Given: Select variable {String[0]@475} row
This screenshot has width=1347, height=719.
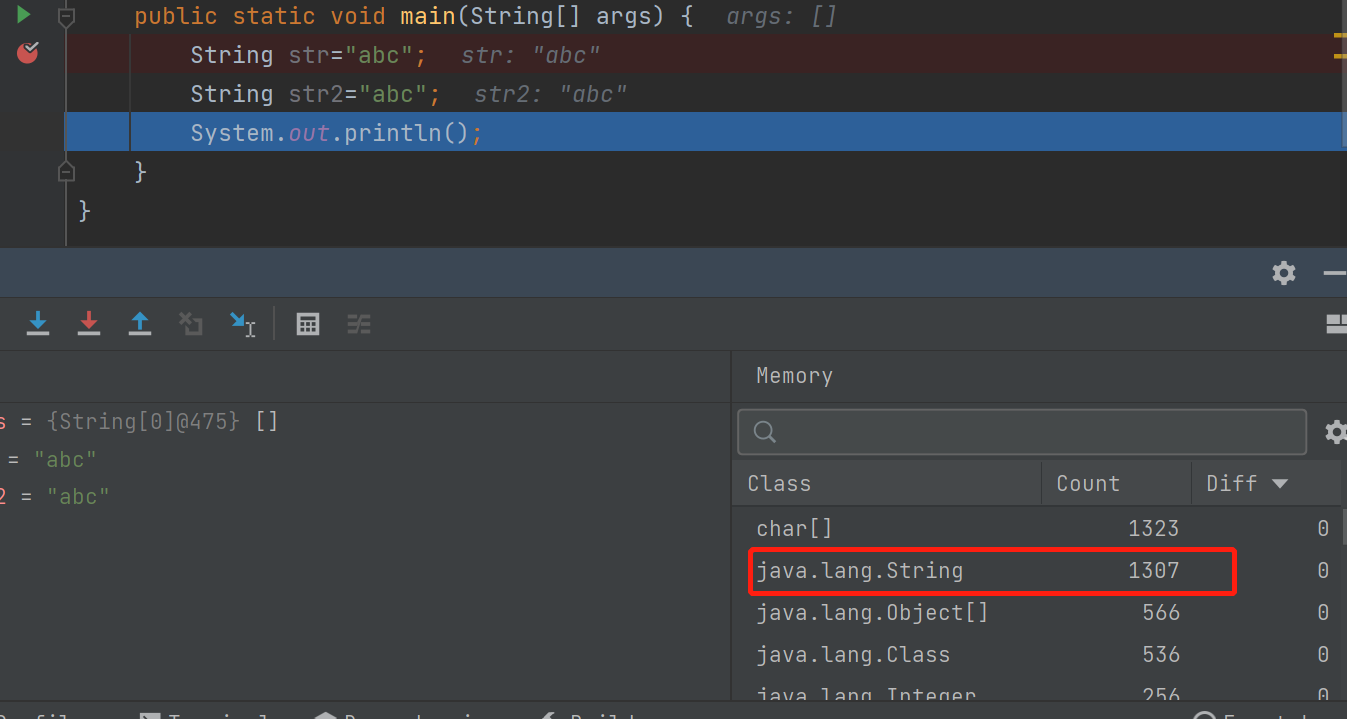Looking at the screenshot, I should [365, 421].
